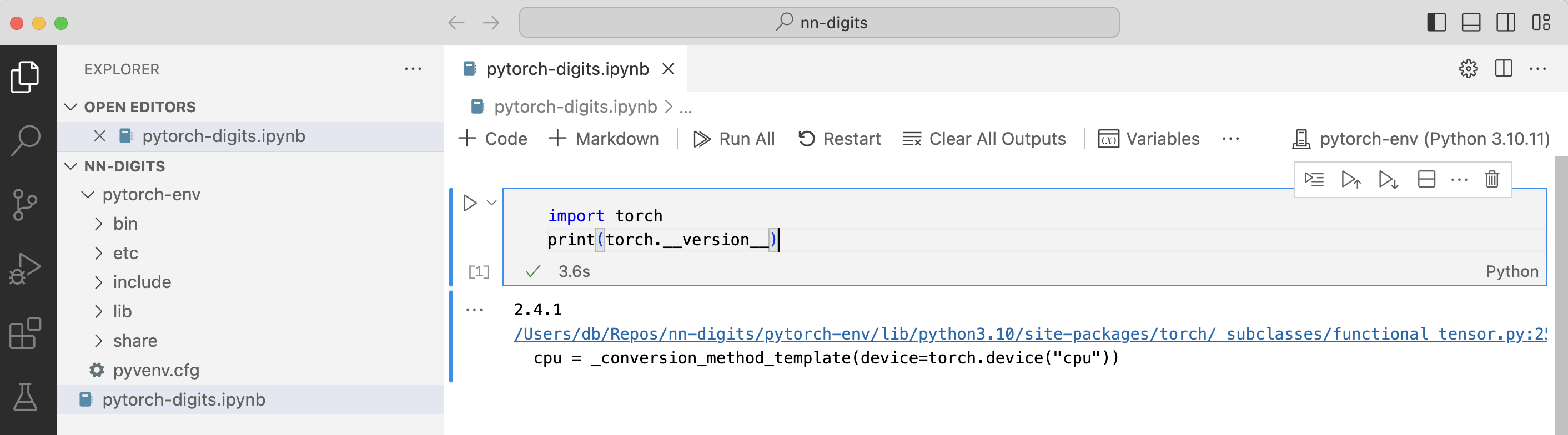Execute cell and below from cell toolbar

1389,179
